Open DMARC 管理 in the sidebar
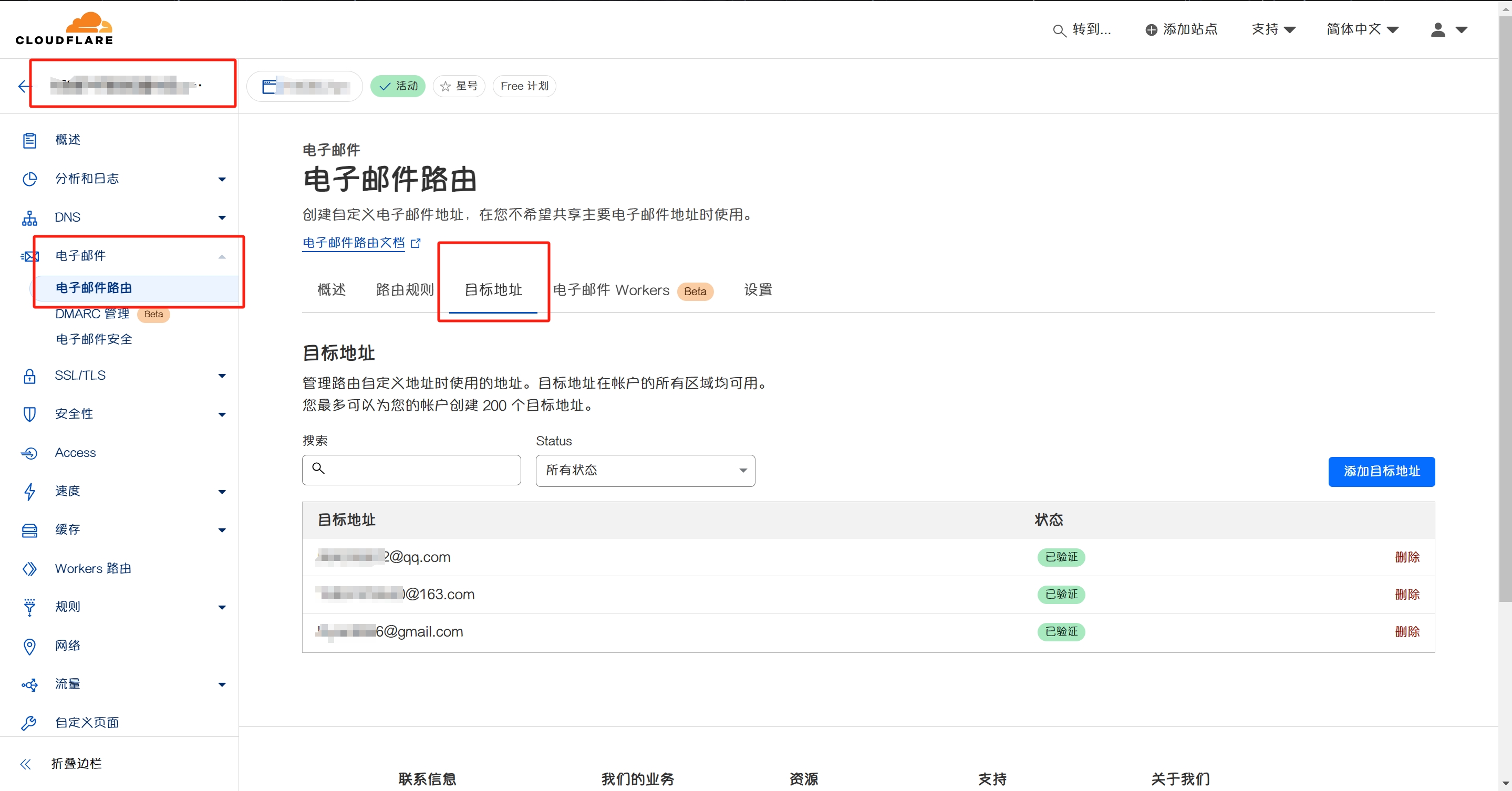Image resolution: width=1512 pixels, height=791 pixels. click(x=92, y=314)
